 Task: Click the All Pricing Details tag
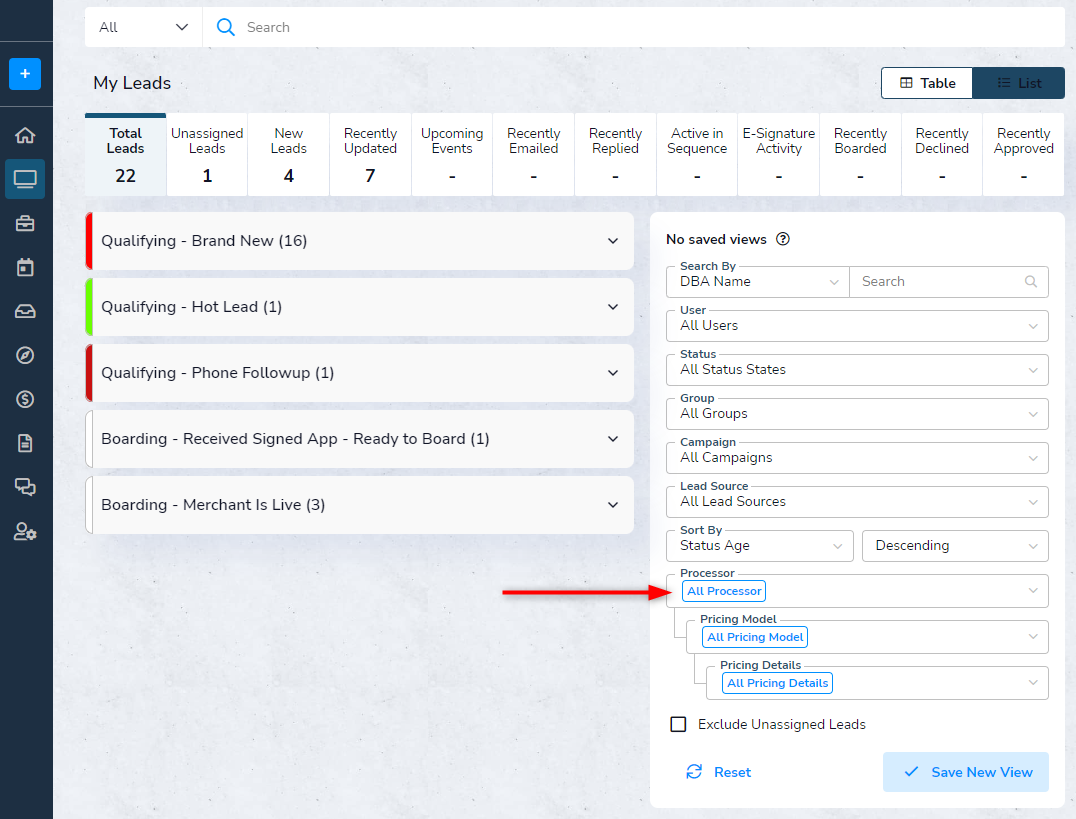[x=777, y=683]
